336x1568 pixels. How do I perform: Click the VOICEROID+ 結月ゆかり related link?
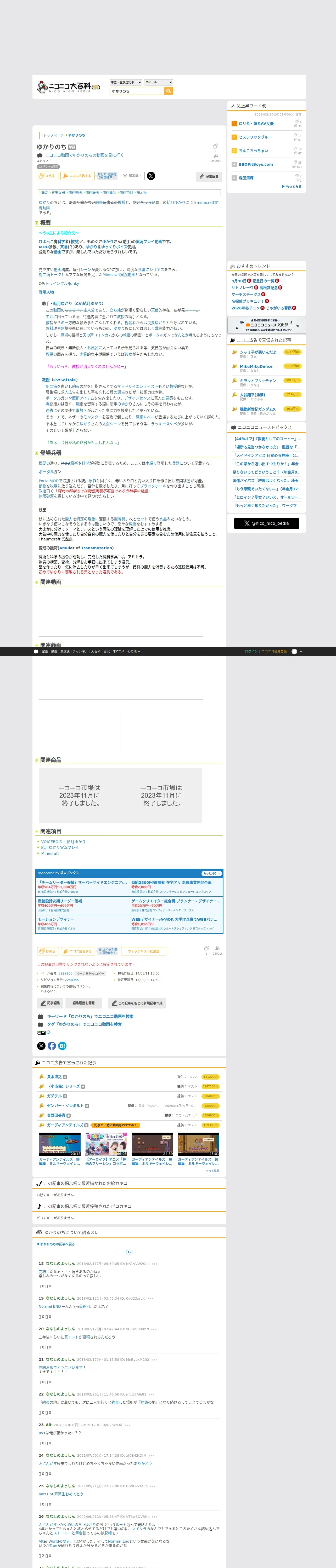coord(63,842)
